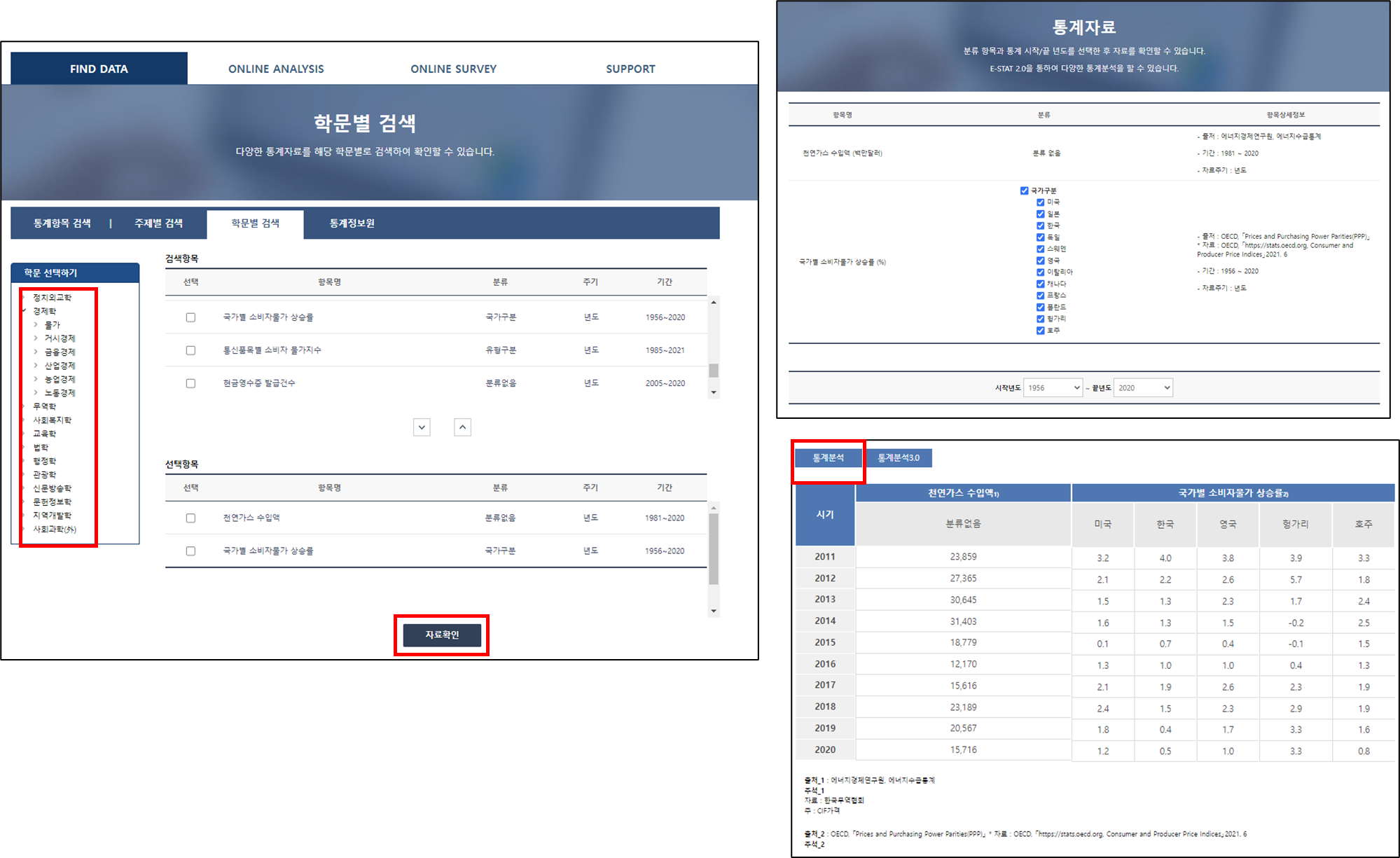Switch to the 통계분석3.0 tab

point(899,458)
